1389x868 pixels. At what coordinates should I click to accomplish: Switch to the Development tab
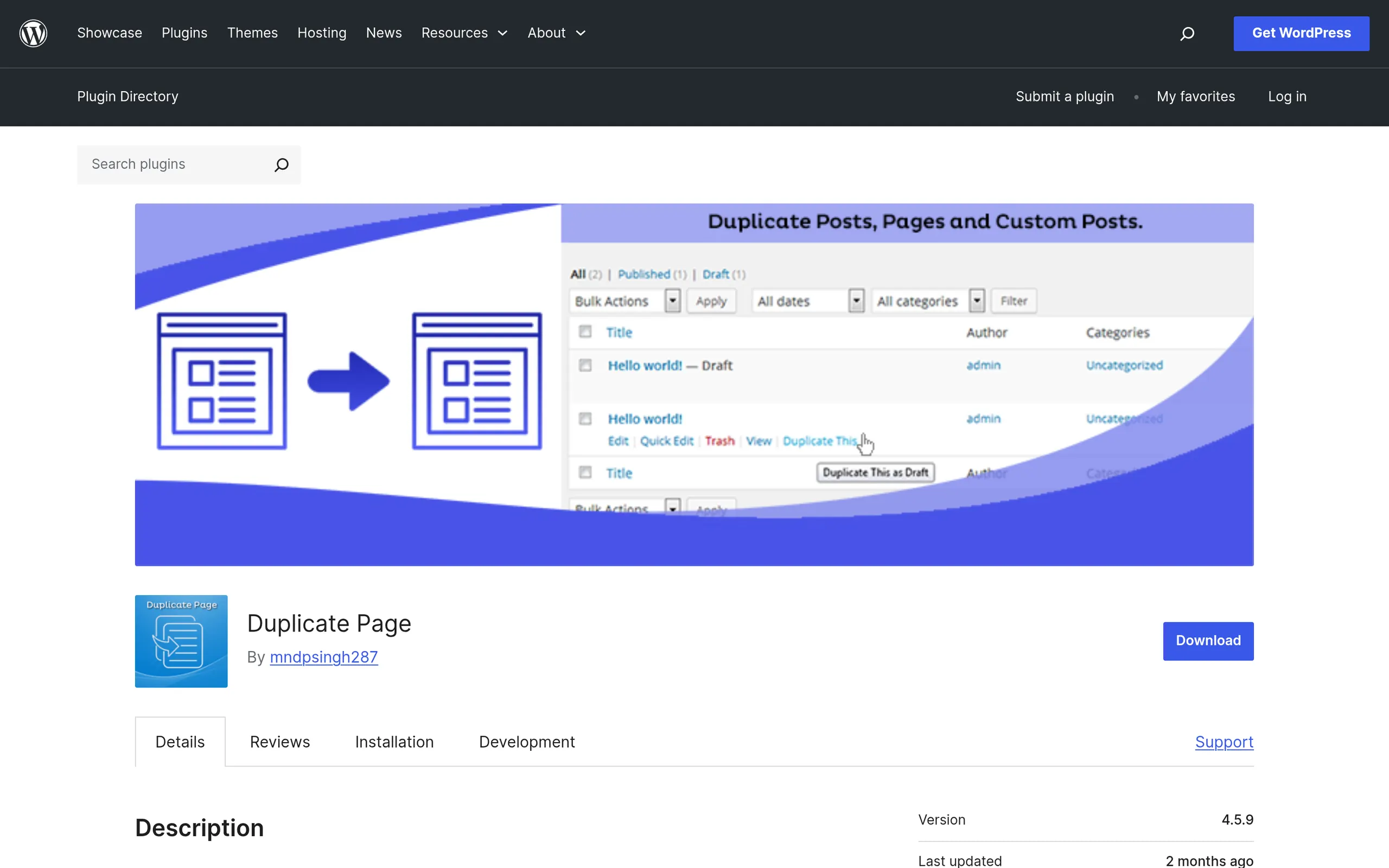[x=526, y=742]
